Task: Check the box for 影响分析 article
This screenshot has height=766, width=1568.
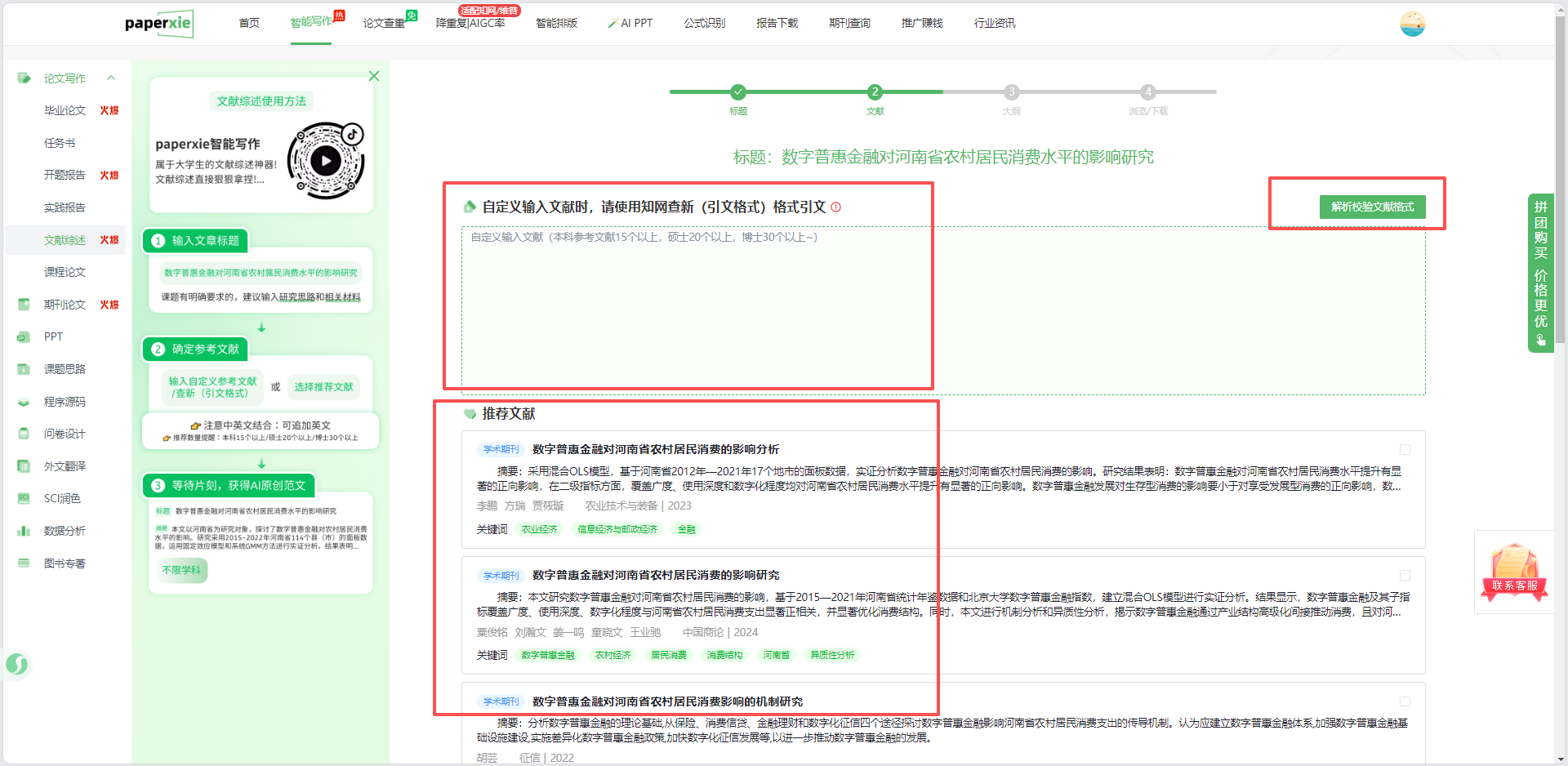Action: point(1405,450)
